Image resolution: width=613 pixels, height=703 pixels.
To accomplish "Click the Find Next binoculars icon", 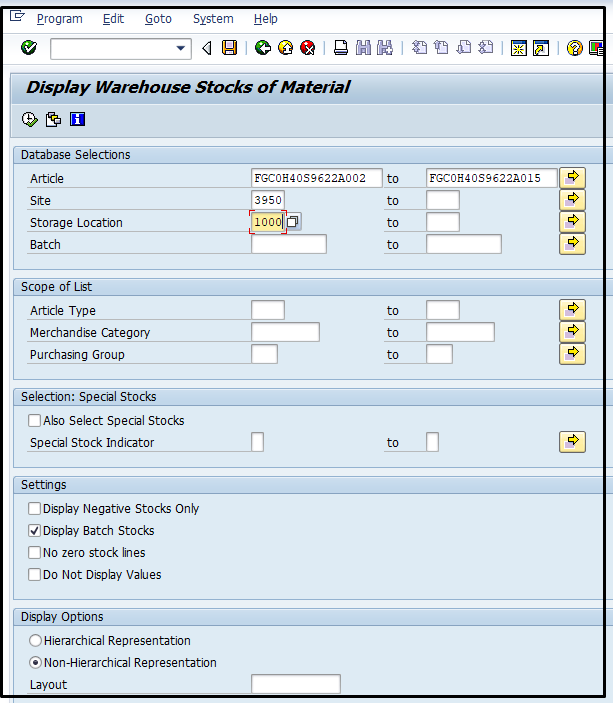I will 385,48.
